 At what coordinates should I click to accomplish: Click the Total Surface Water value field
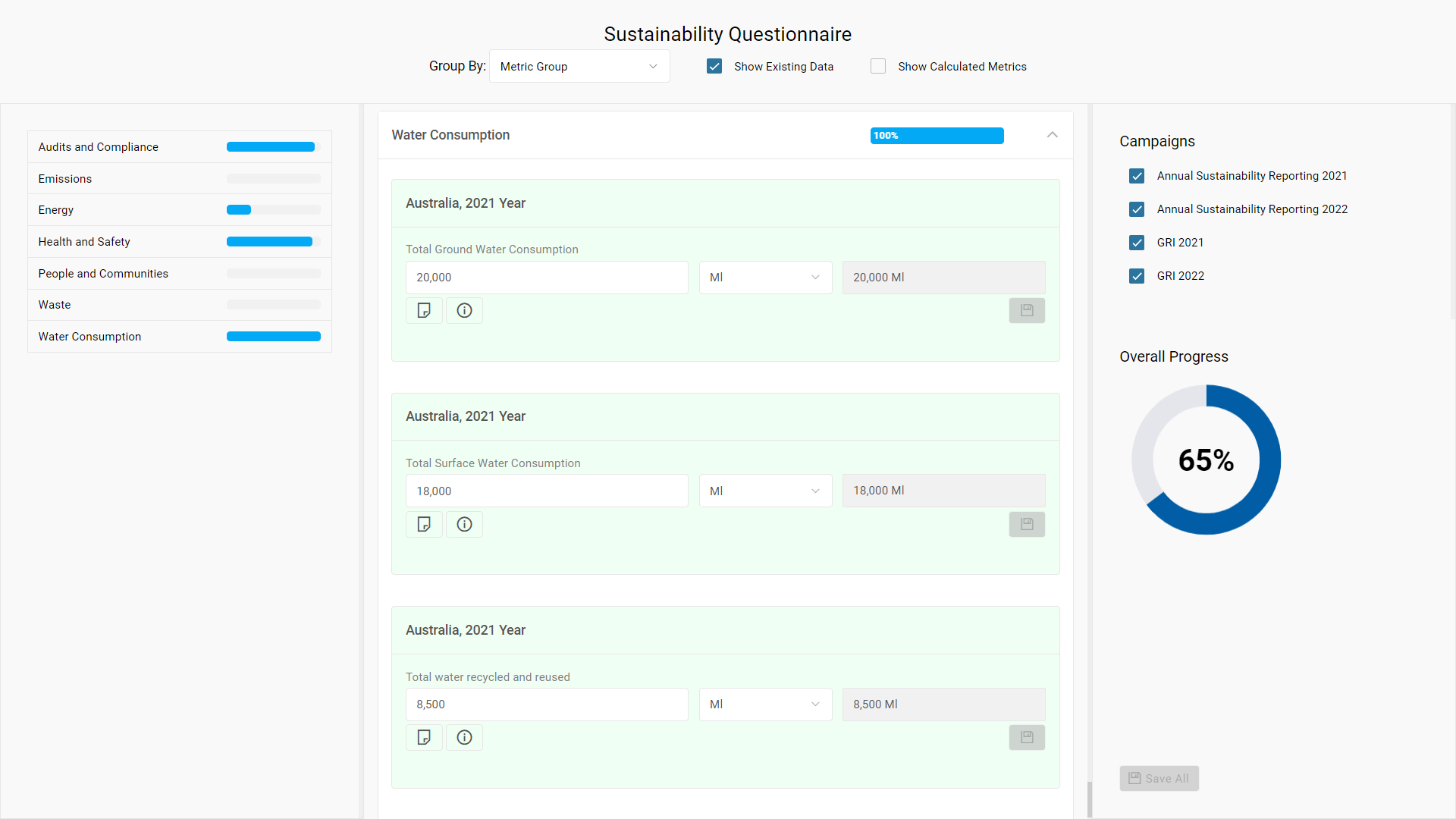[546, 491]
